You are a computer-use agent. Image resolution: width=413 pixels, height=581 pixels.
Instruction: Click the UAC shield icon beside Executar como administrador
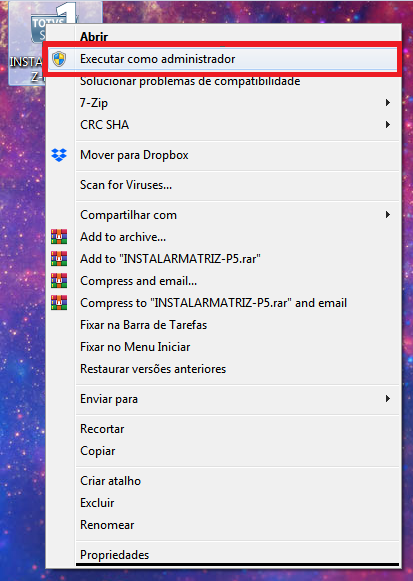click(59, 59)
